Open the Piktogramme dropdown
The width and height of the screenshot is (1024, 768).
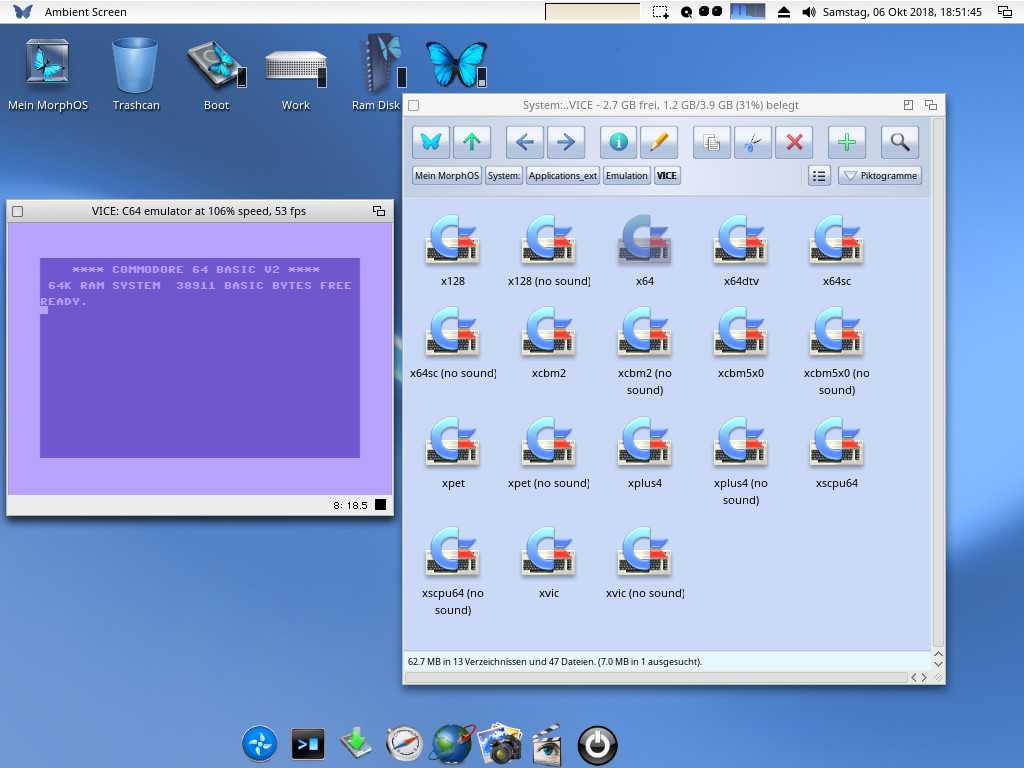[880, 175]
